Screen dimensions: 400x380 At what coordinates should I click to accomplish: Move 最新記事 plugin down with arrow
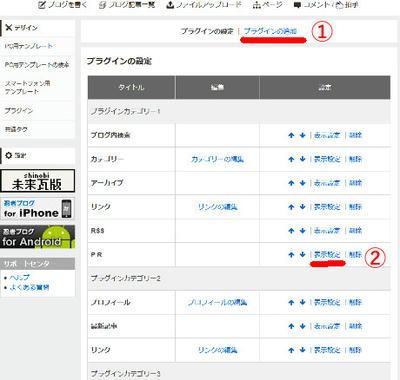pyautogui.click(x=302, y=326)
